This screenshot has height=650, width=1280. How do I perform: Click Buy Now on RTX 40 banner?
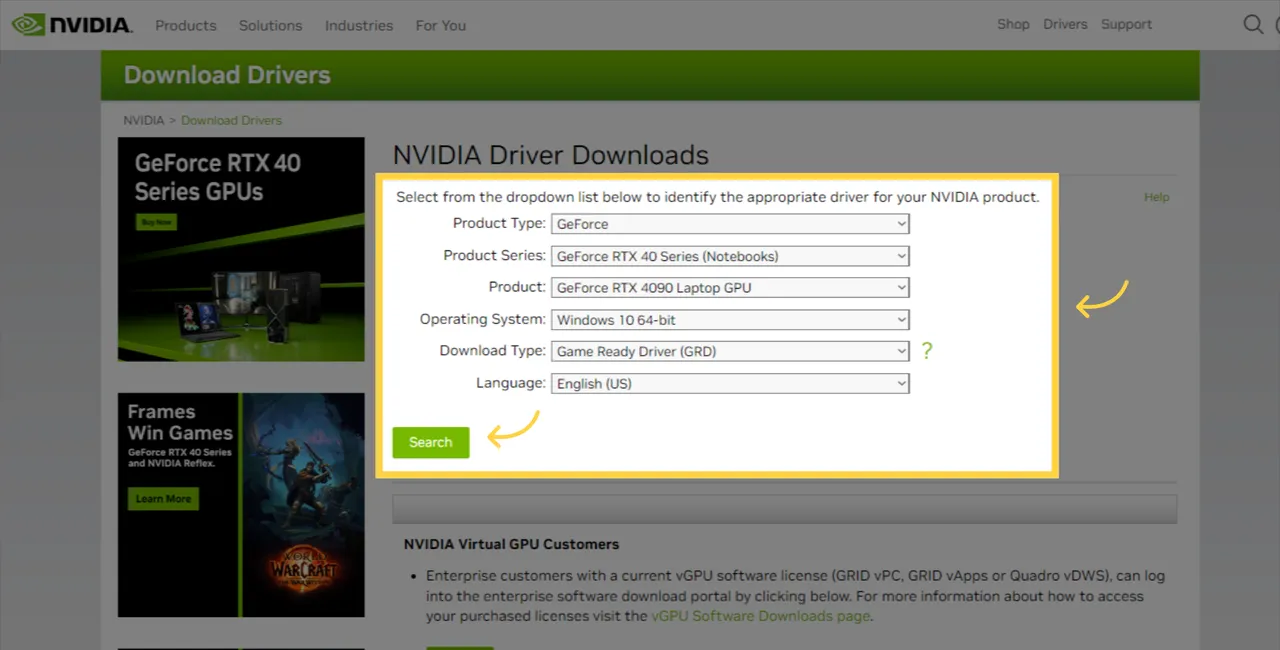[156, 222]
